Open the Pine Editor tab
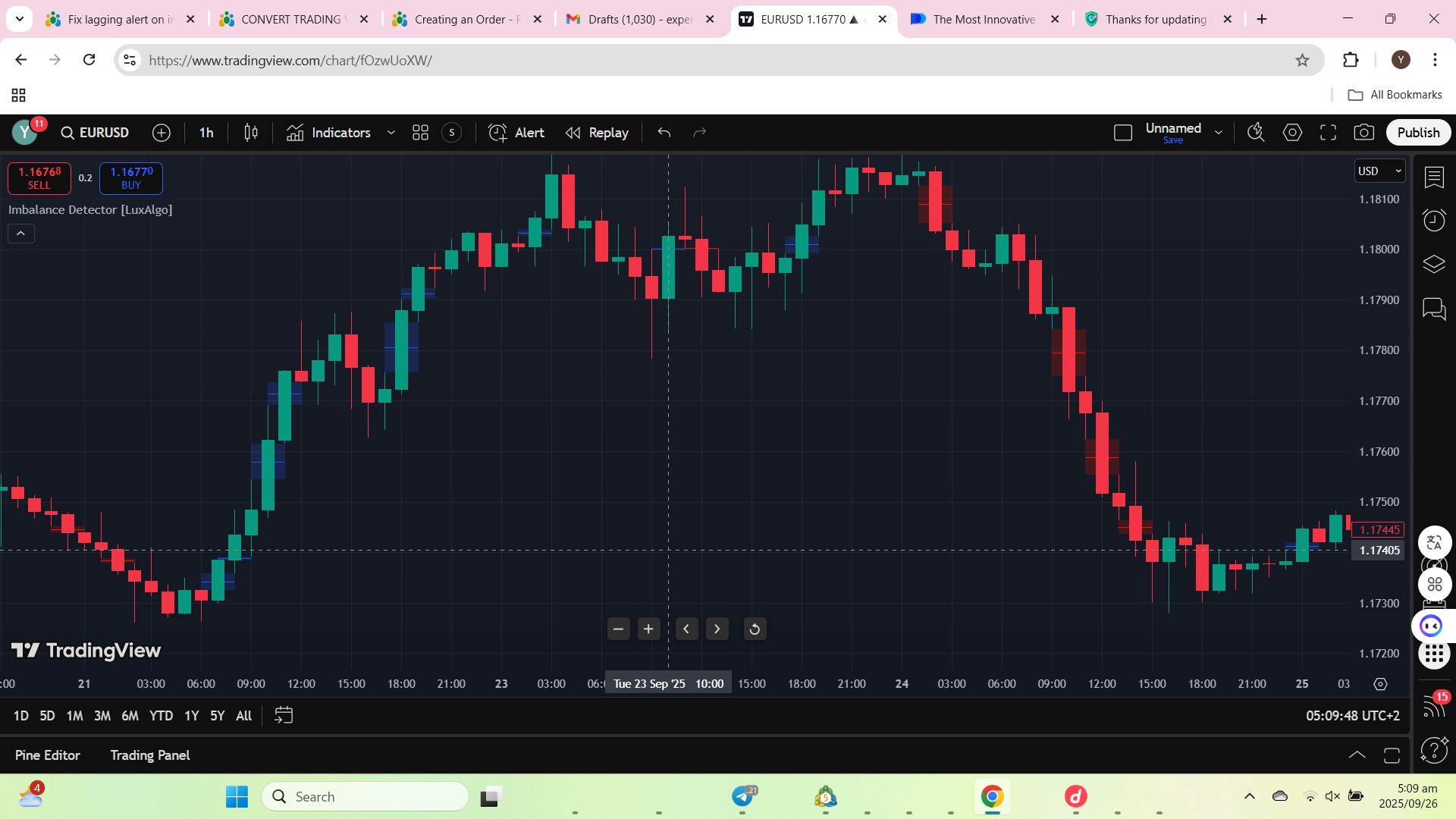 click(47, 755)
